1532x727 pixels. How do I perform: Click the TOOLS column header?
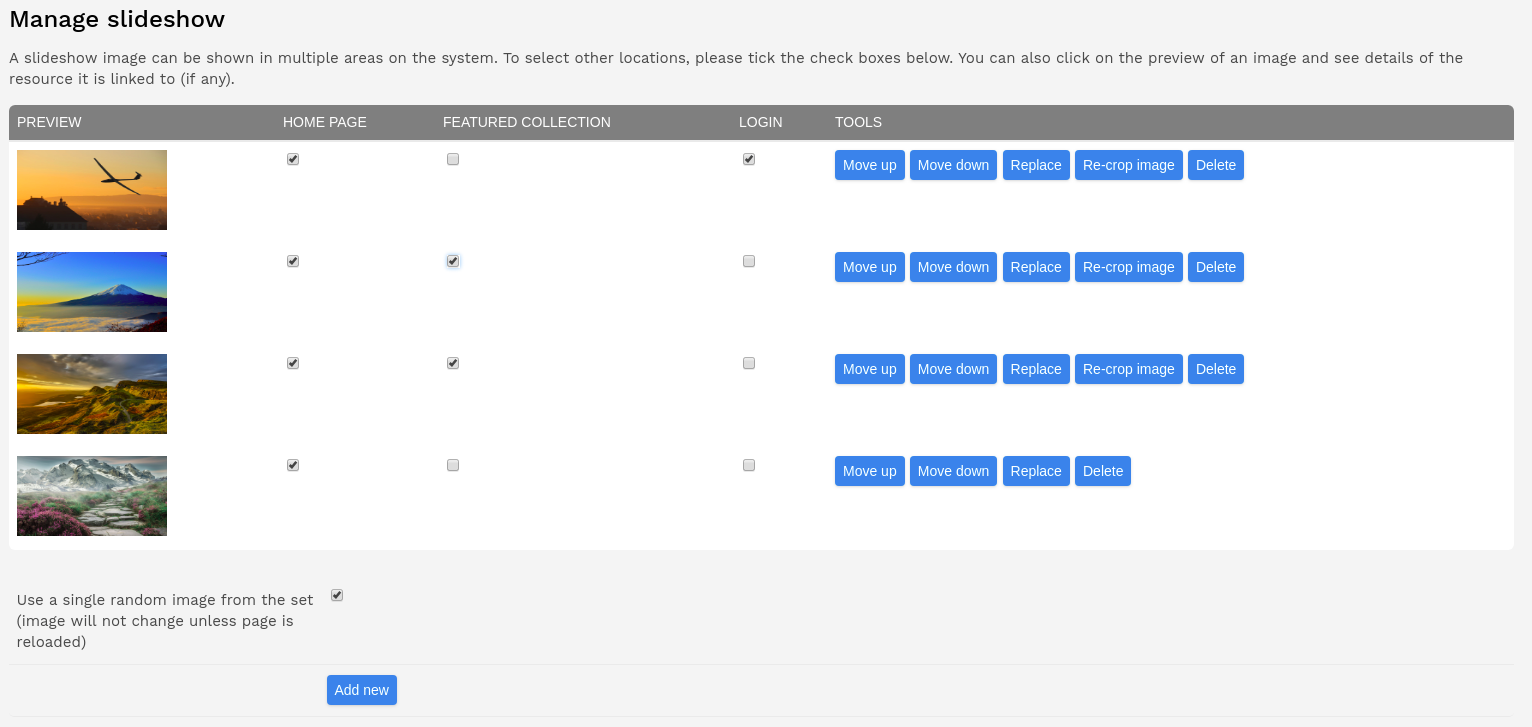[859, 122]
